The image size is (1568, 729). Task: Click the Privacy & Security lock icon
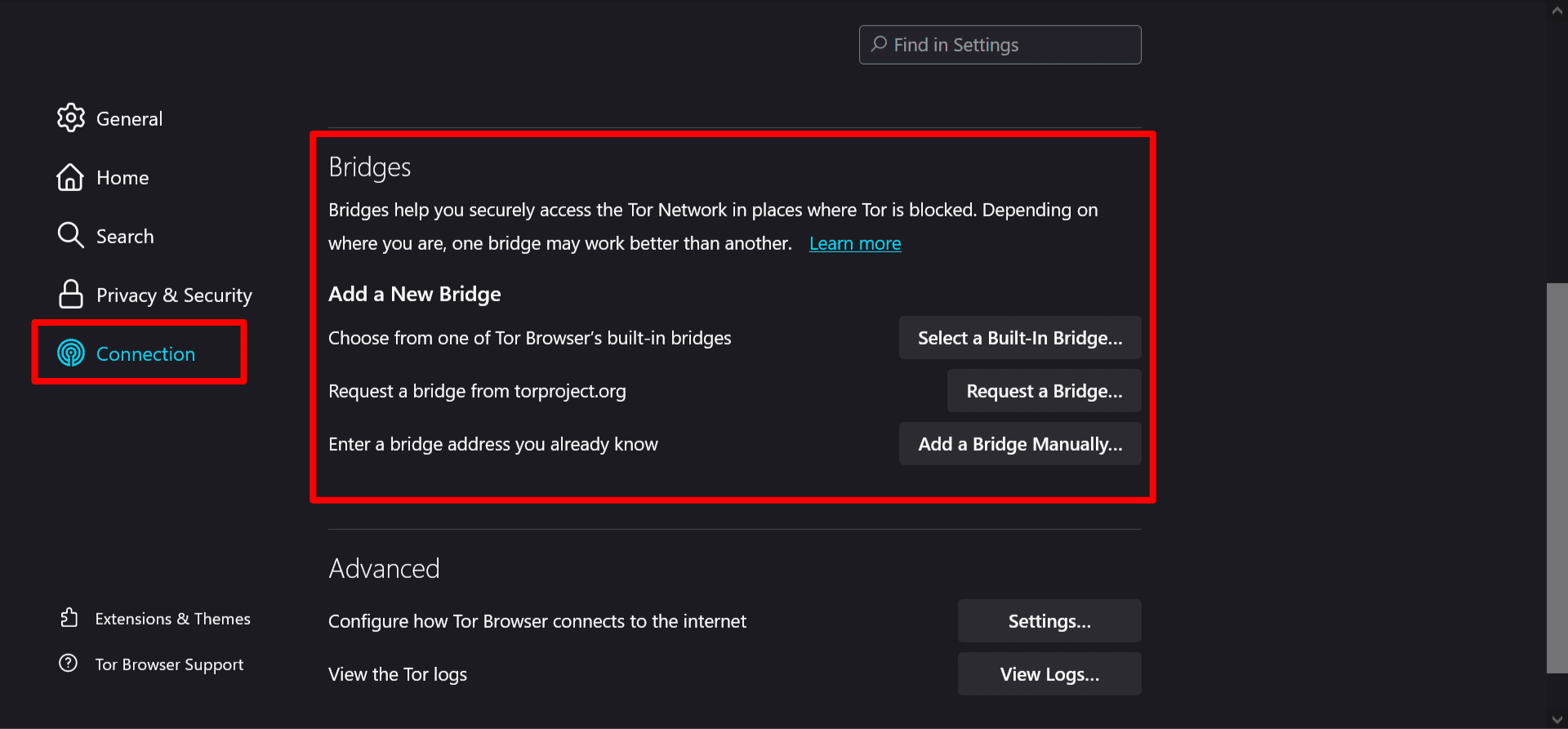coord(71,294)
